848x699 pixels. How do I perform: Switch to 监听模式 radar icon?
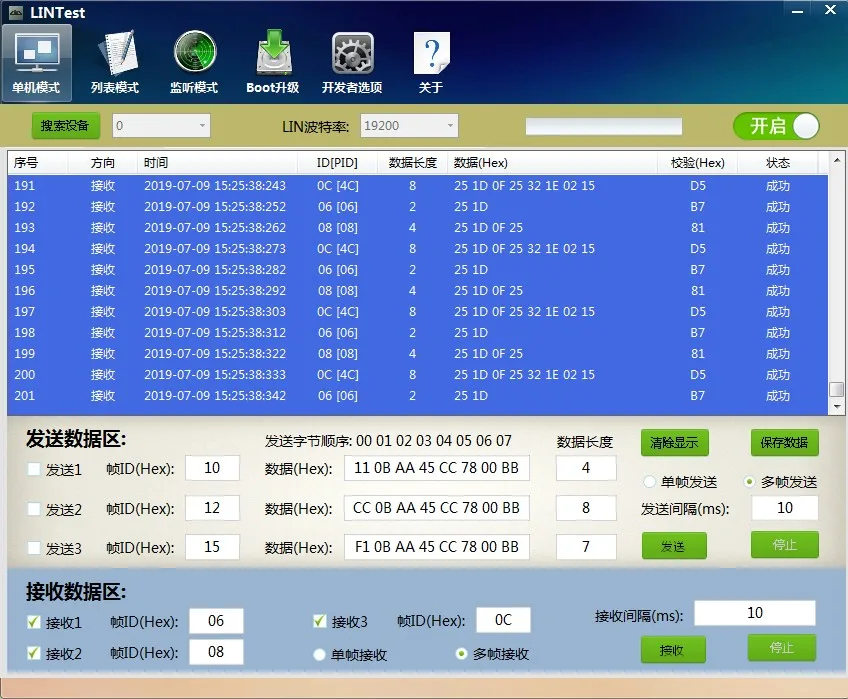coord(194,52)
